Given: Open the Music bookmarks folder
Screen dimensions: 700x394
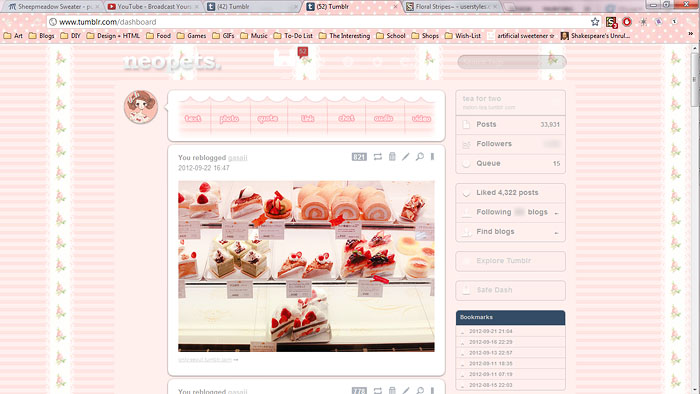Looking at the screenshot, I should coord(254,36).
